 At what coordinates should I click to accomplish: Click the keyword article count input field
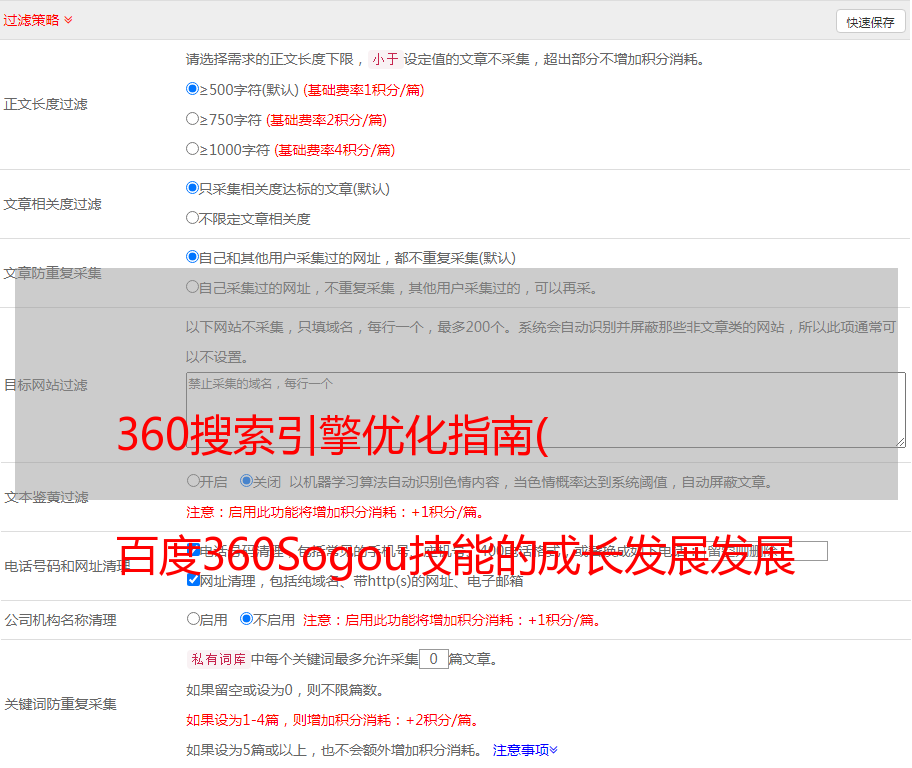pyautogui.click(x=433, y=659)
